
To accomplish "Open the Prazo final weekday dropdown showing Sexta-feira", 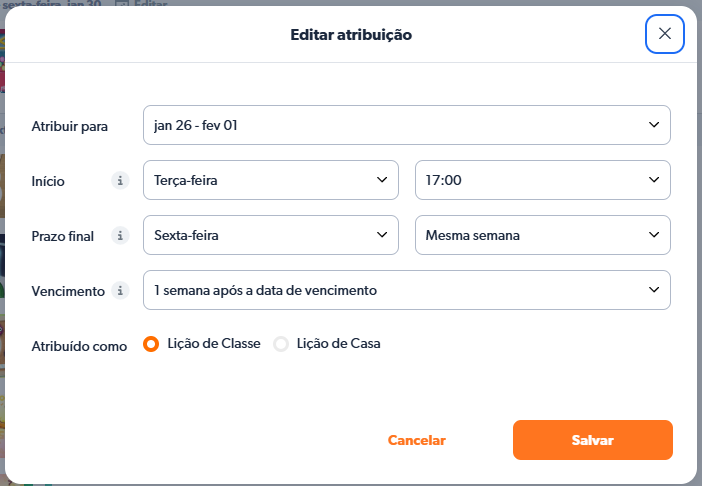I will [270, 235].
